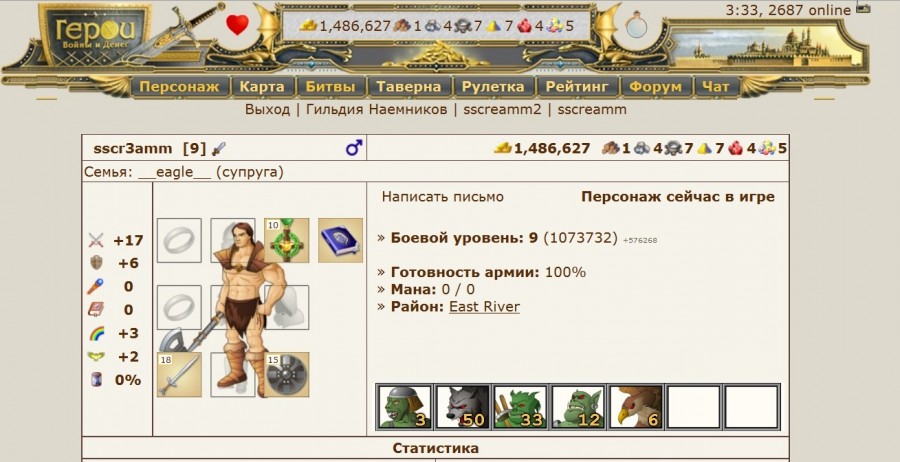The image size is (900, 462).
Task: Click the orc unit showing 33
Action: 520,407
